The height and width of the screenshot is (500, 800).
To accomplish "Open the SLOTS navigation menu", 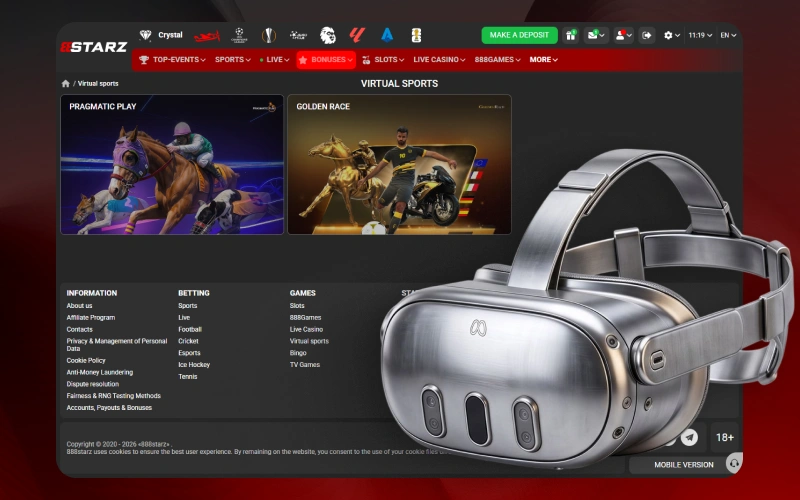I will tap(383, 60).
